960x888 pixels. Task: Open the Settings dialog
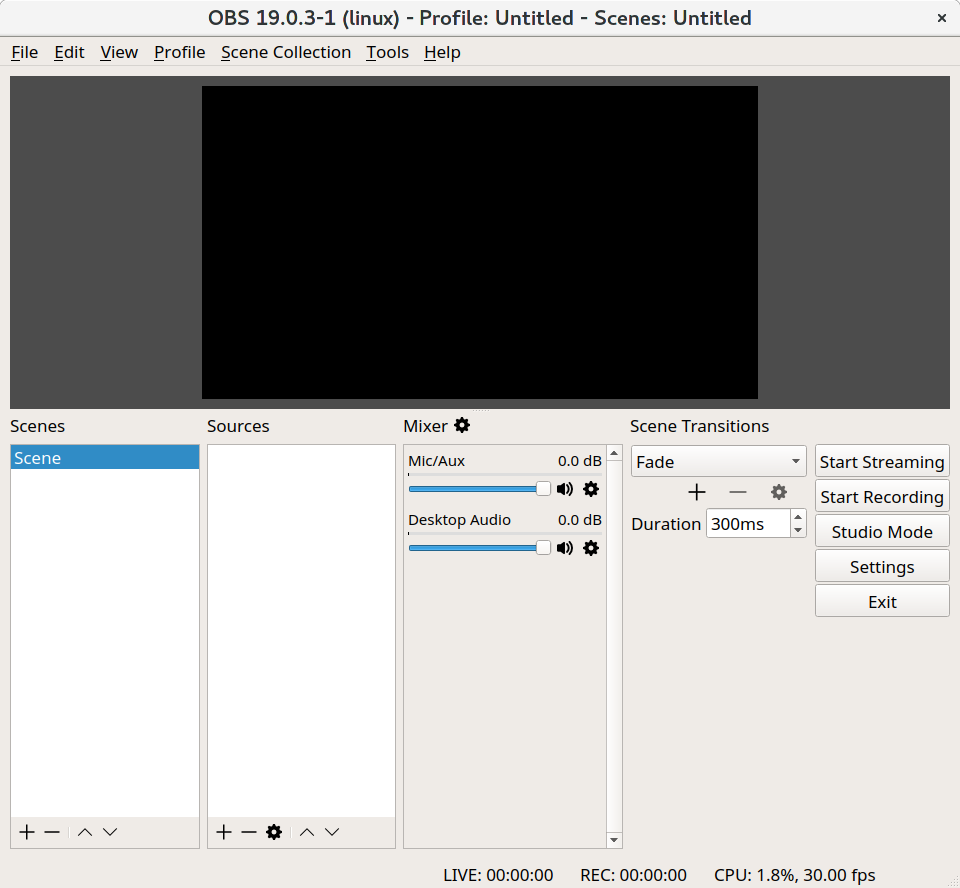pos(882,566)
